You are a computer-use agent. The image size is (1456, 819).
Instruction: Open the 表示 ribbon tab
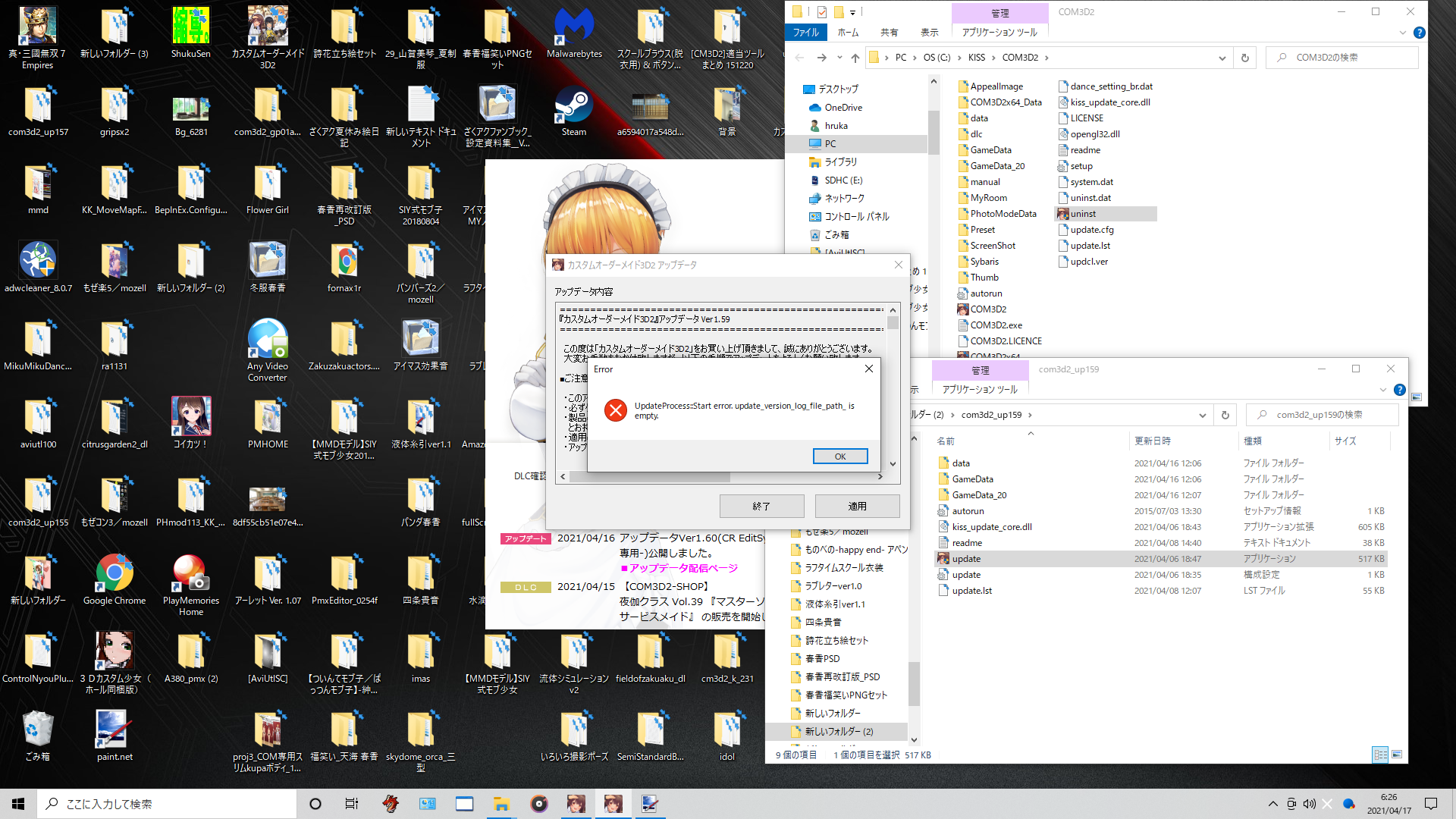pos(930,33)
